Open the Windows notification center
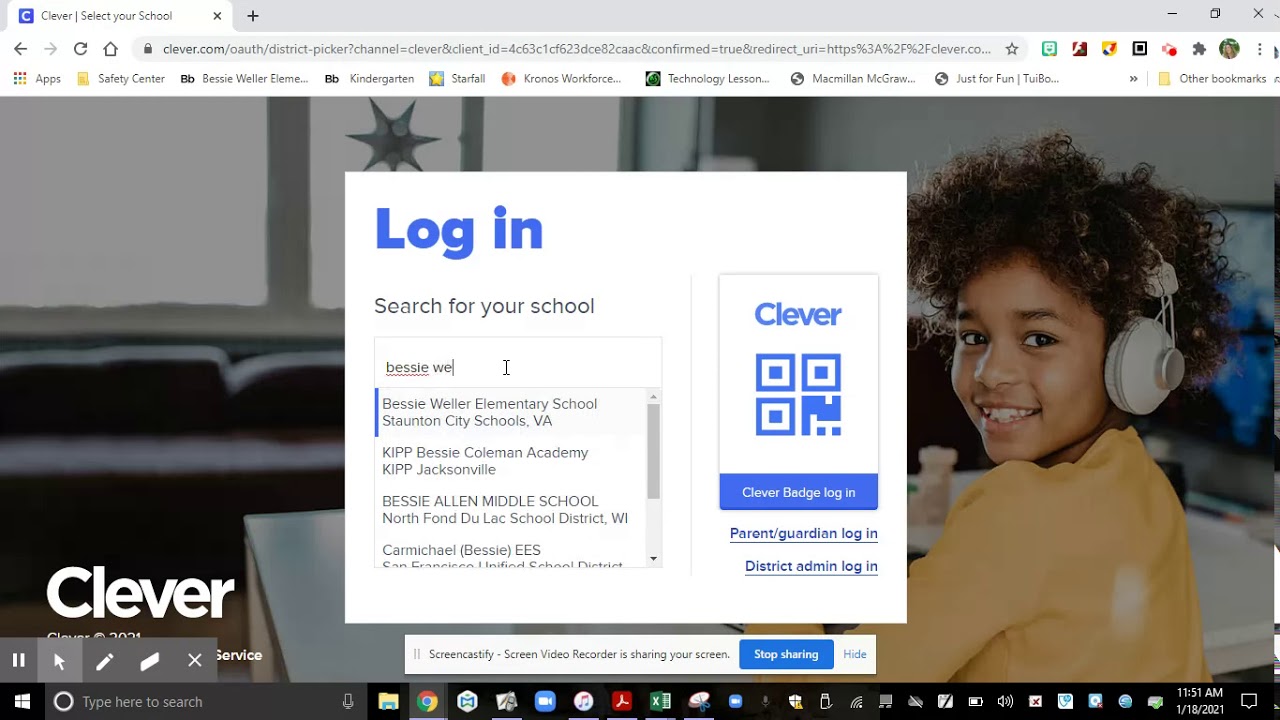1280x720 pixels. 1248,701
